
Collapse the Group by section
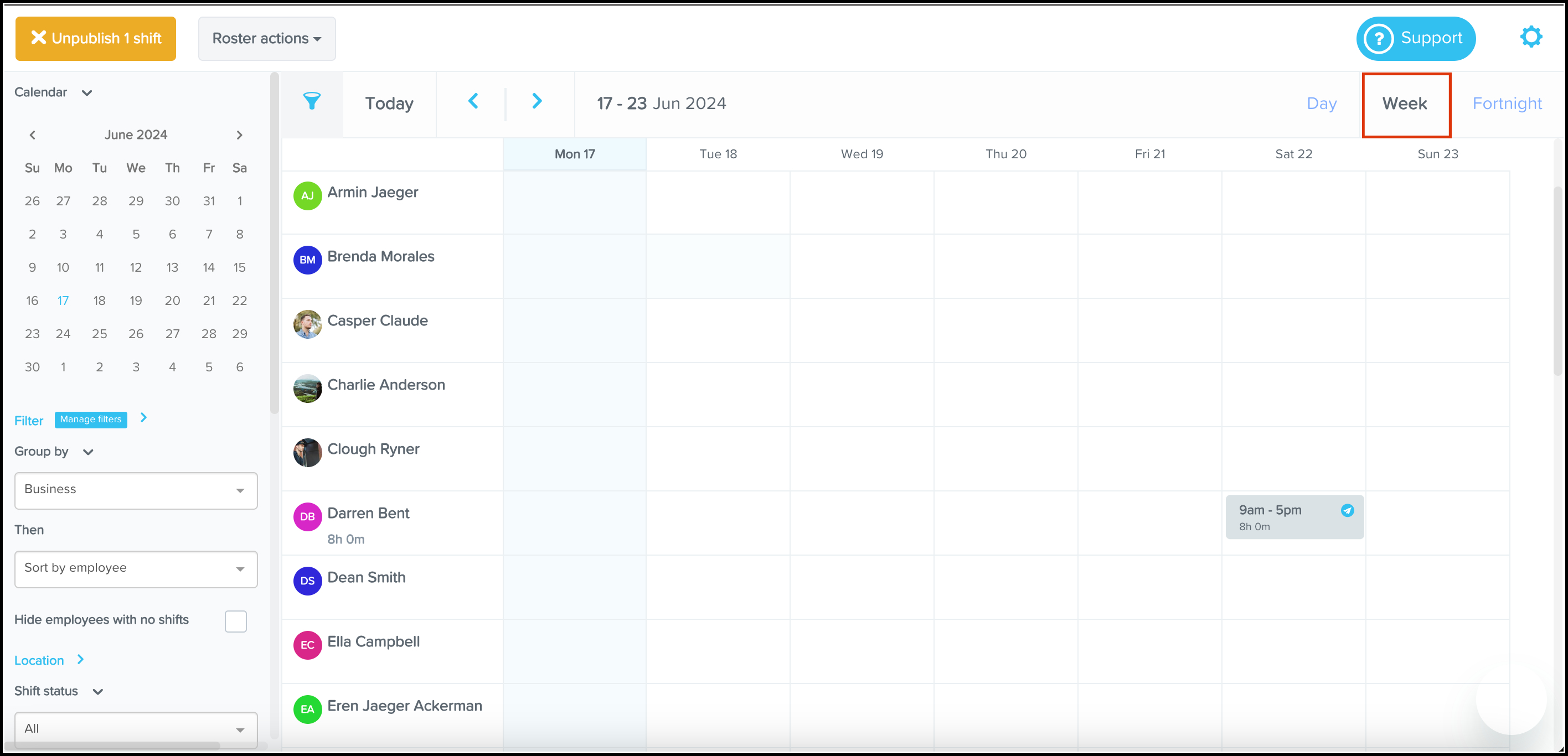pyautogui.click(x=88, y=452)
